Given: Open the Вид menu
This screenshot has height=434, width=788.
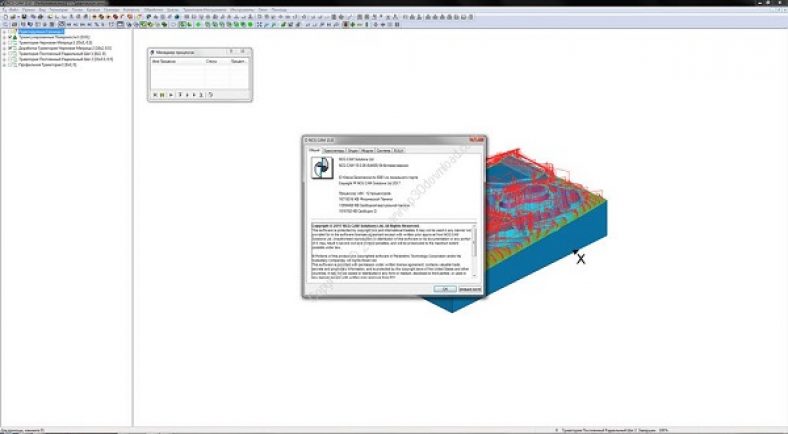Looking at the screenshot, I should [42, 10].
